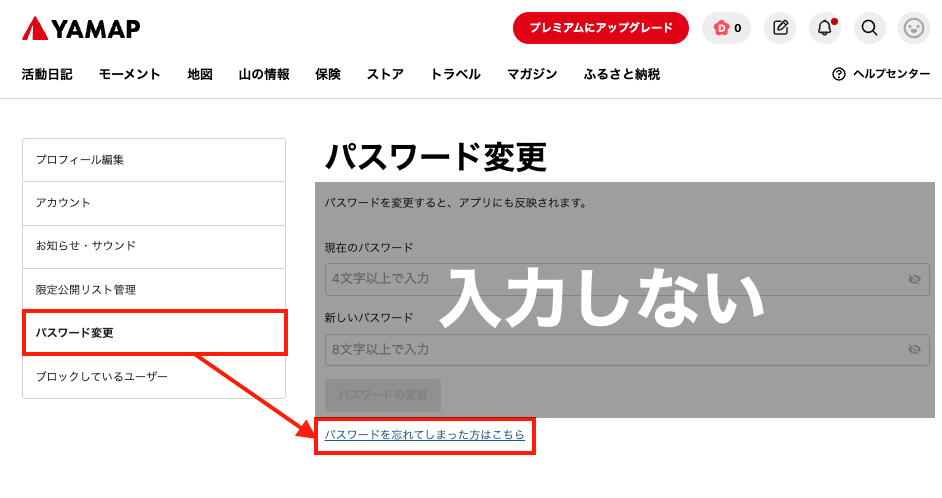This screenshot has height=498, width=942.
Task: Focus the 現在のパスワード input field
Action: pos(627,279)
